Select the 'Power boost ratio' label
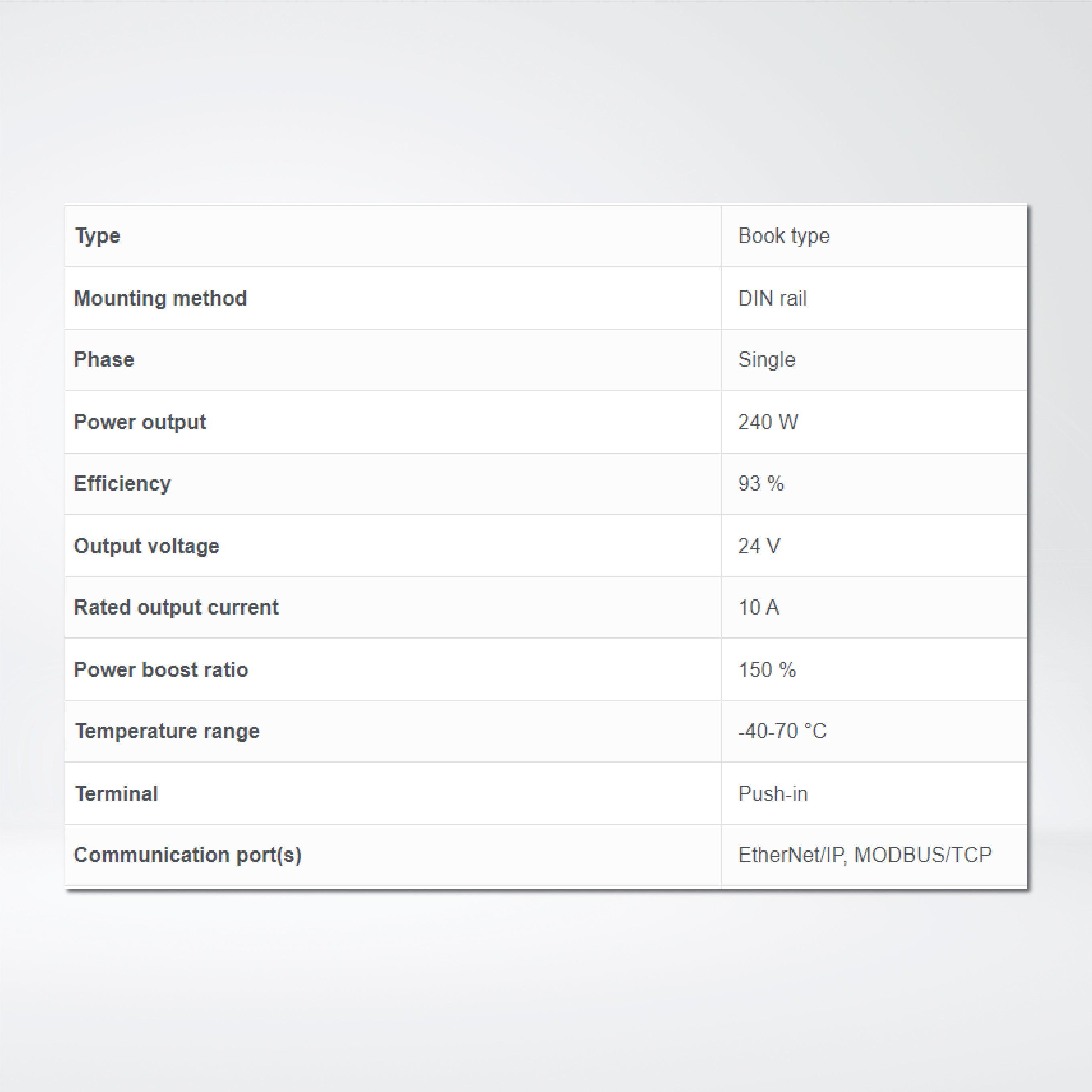This screenshot has width=1092, height=1092. point(161,669)
